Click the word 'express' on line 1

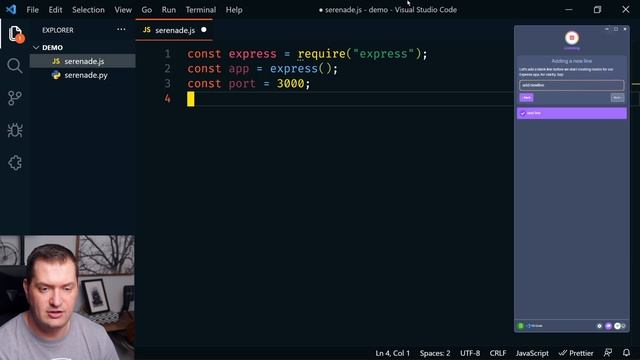252,54
